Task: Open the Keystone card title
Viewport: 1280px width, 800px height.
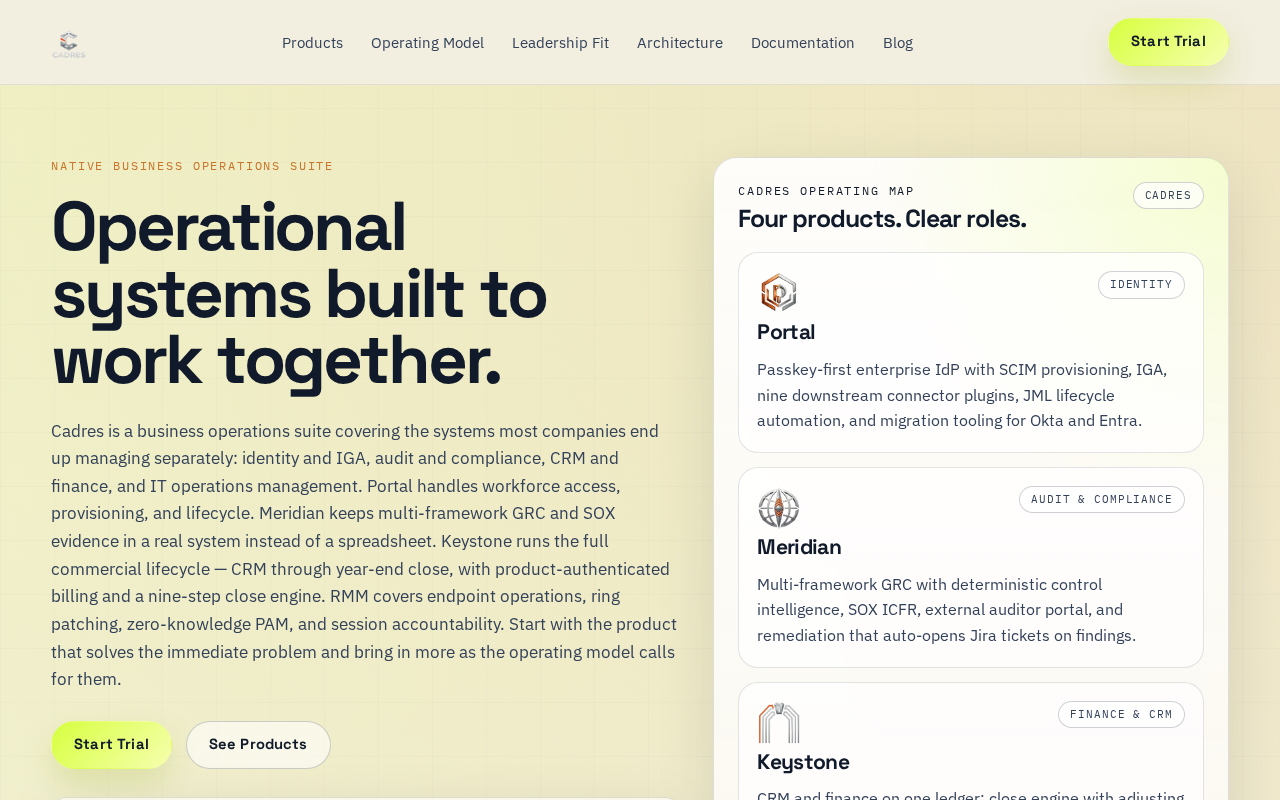Action: coord(803,763)
